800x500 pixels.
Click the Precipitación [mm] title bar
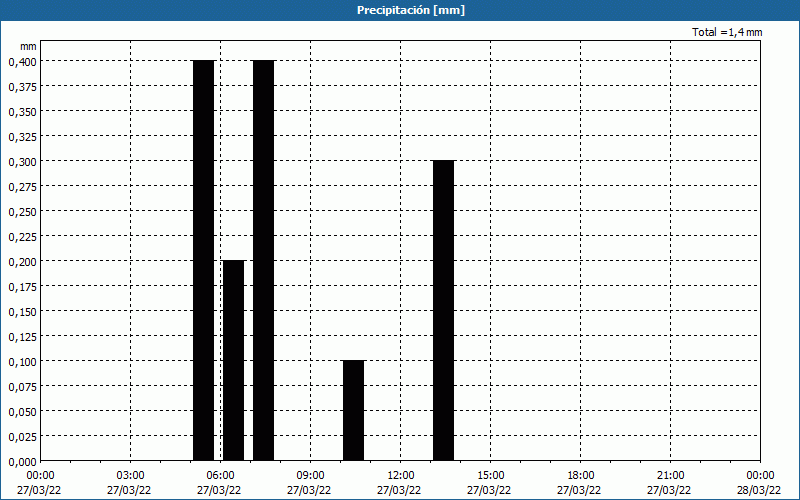tap(400, 10)
